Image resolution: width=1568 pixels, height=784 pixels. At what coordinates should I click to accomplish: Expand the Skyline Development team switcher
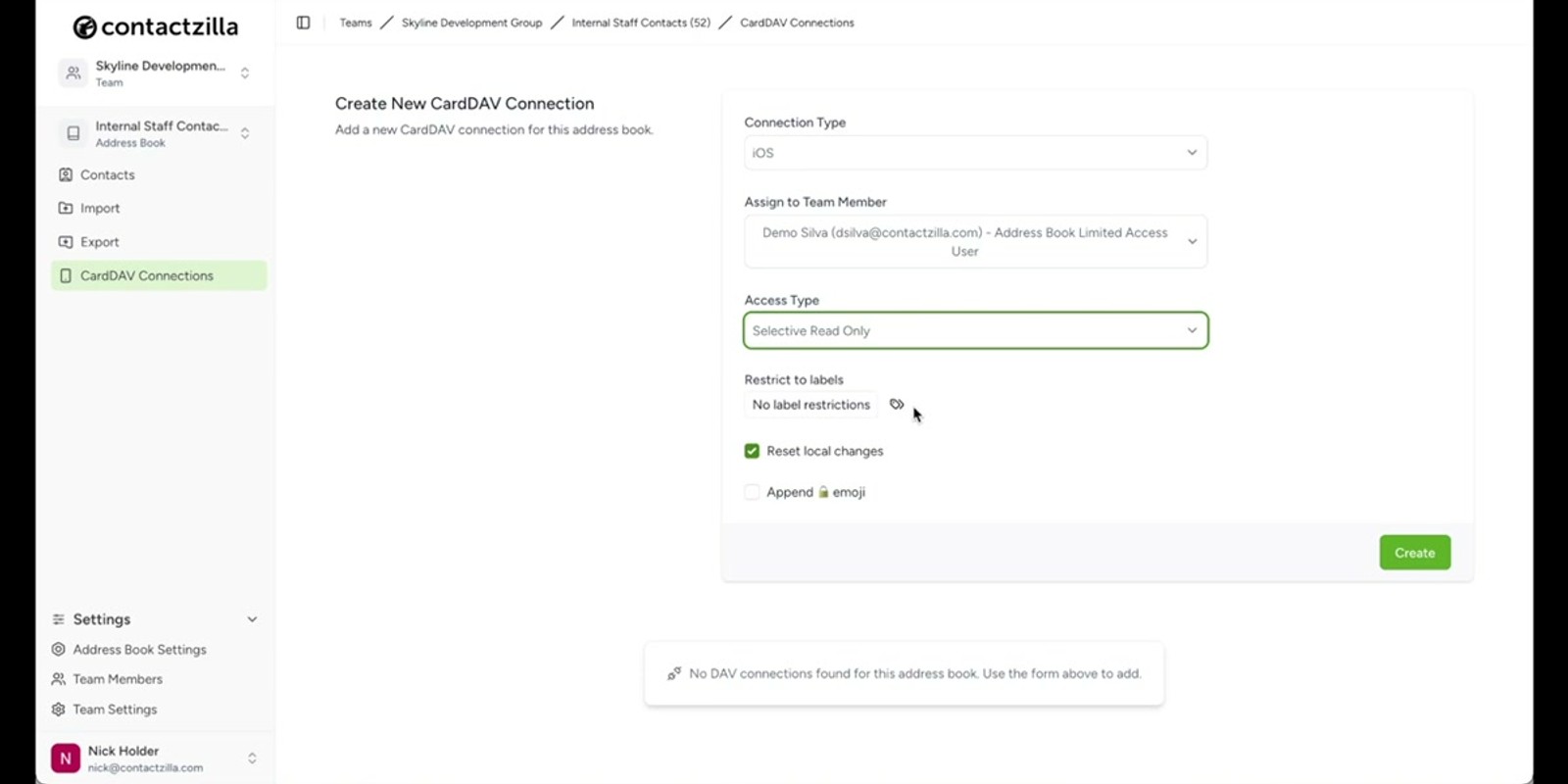(245, 73)
